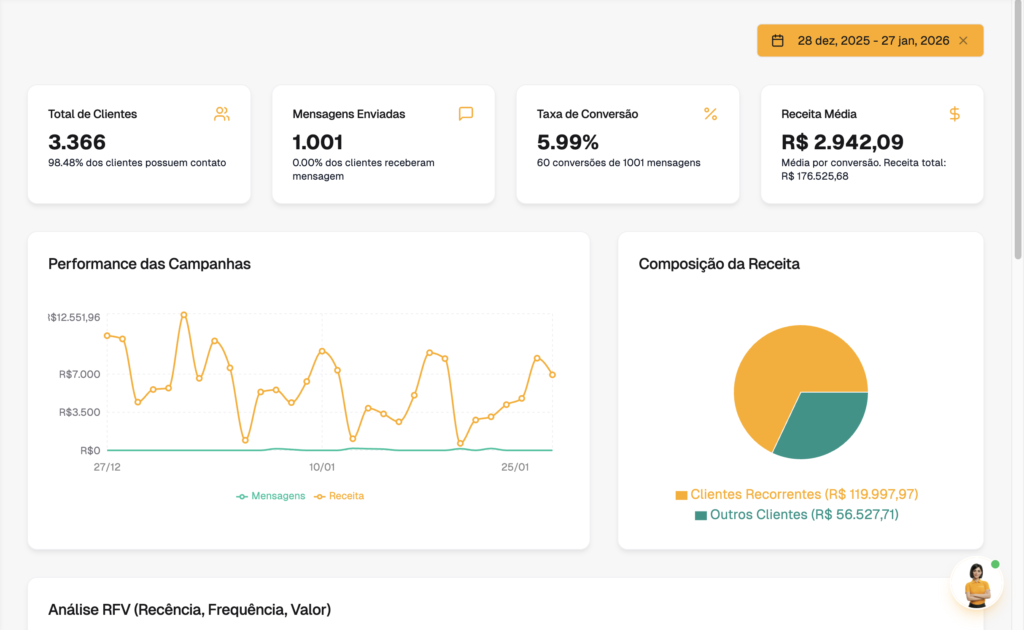Toggle Clientes Recorrentes in pie legend
This screenshot has width=1024, height=630.
[x=797, y=494]
